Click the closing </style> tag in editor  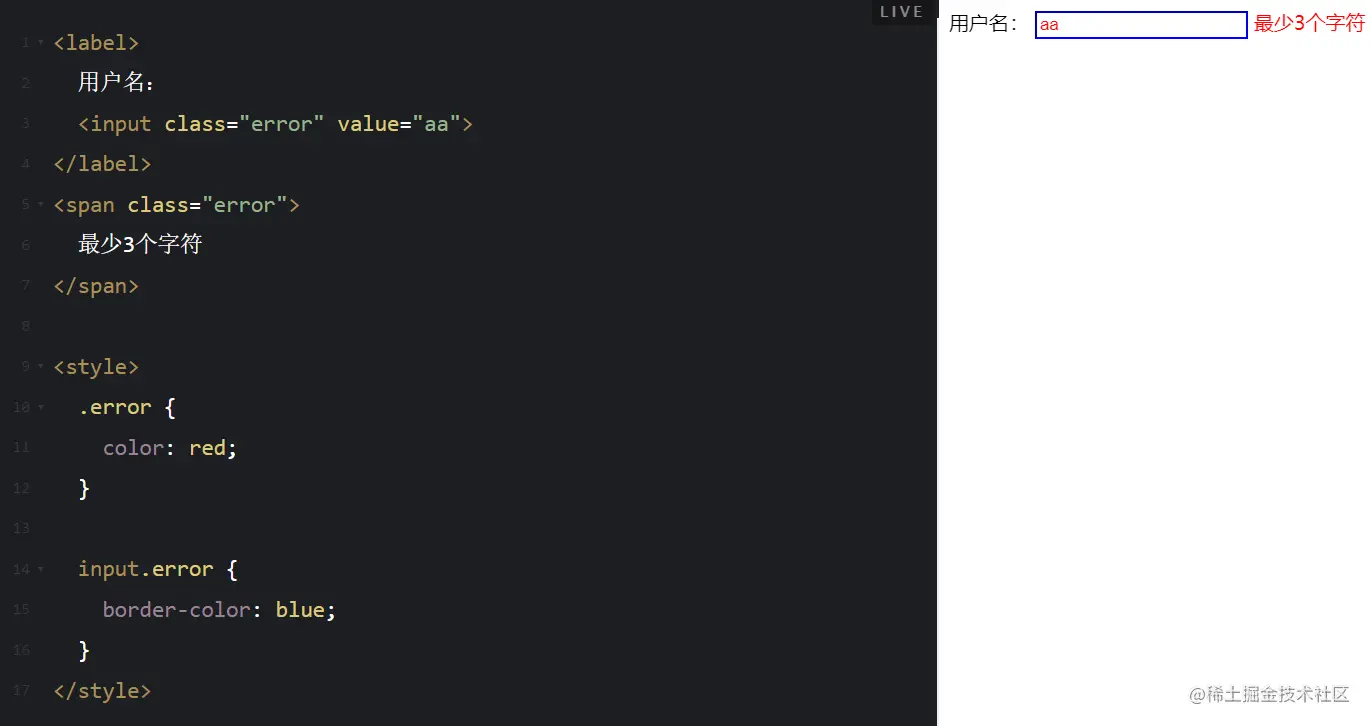(x=102, y=690)
